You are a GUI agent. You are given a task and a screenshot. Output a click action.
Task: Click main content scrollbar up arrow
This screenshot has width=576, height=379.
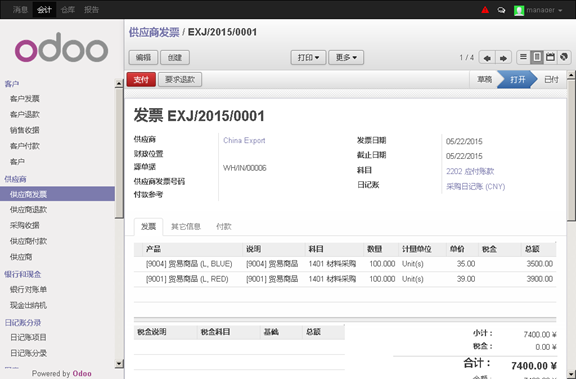tap(571, 75)
